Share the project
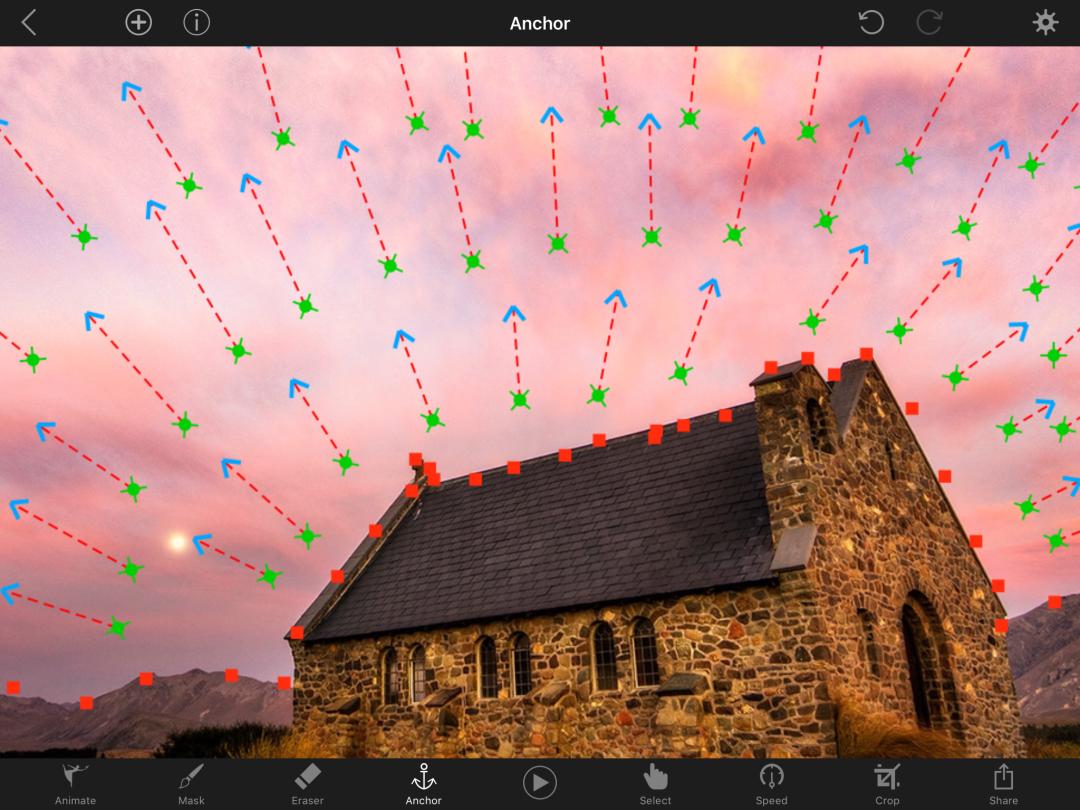1080x810 pixels. click(1003, 782)
